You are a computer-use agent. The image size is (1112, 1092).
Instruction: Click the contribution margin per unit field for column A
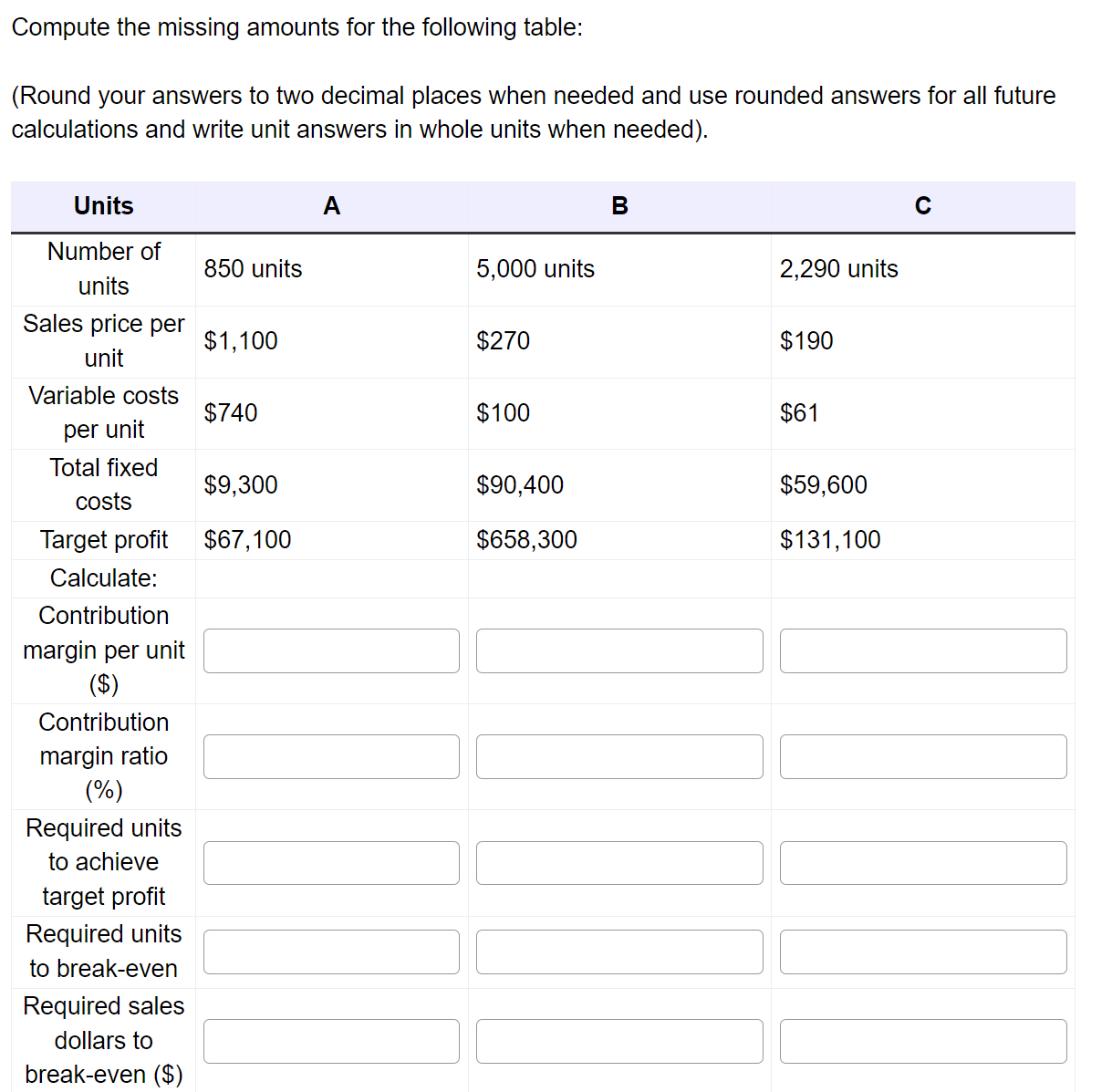point(331,650)
